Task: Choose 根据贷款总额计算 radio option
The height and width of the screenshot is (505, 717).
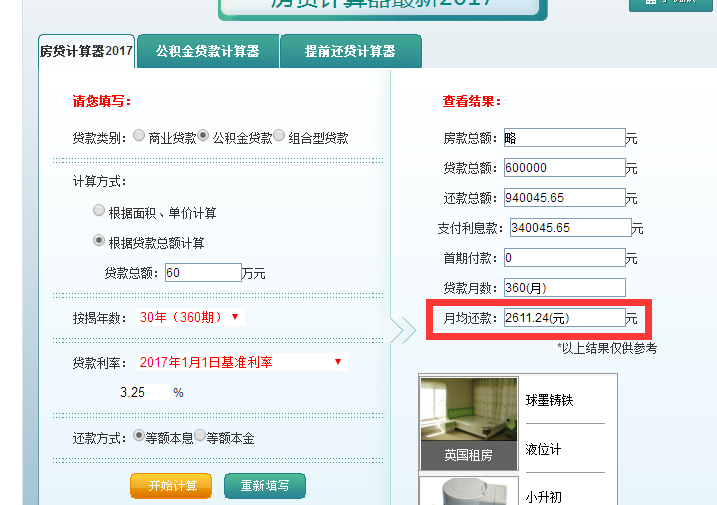Action: [99, 240]
